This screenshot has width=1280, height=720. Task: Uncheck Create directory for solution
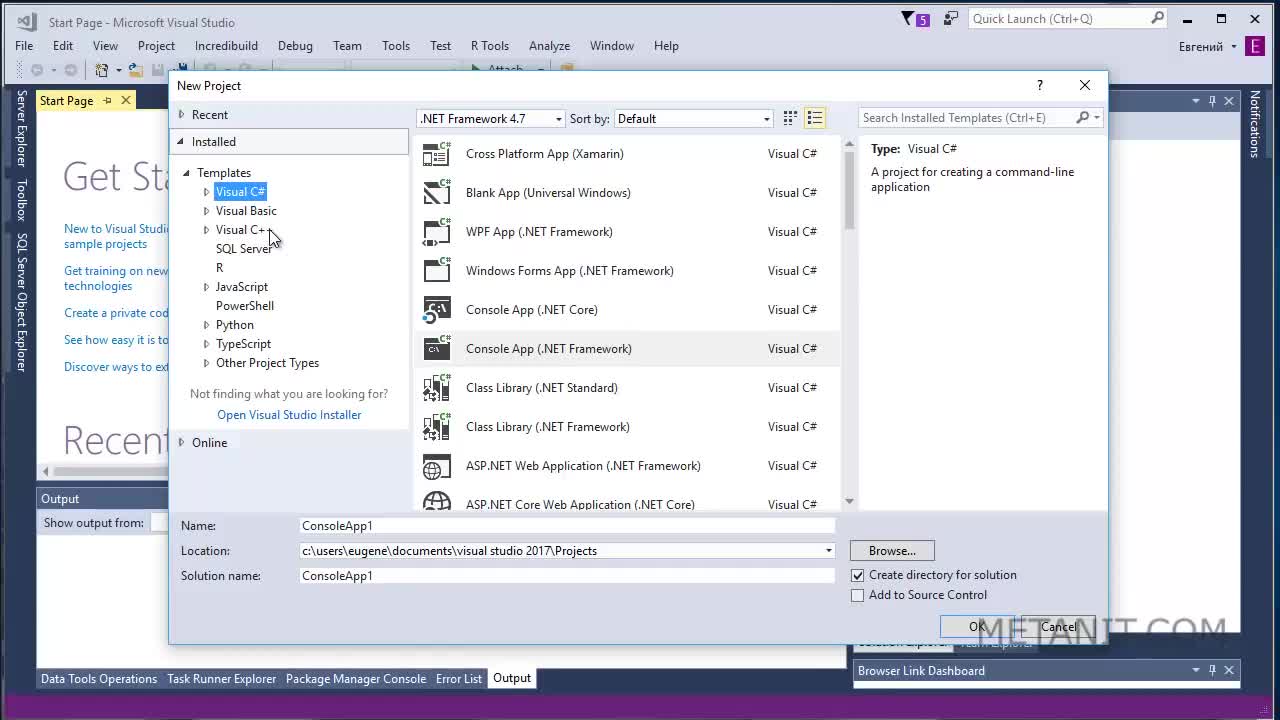point(857,576)
